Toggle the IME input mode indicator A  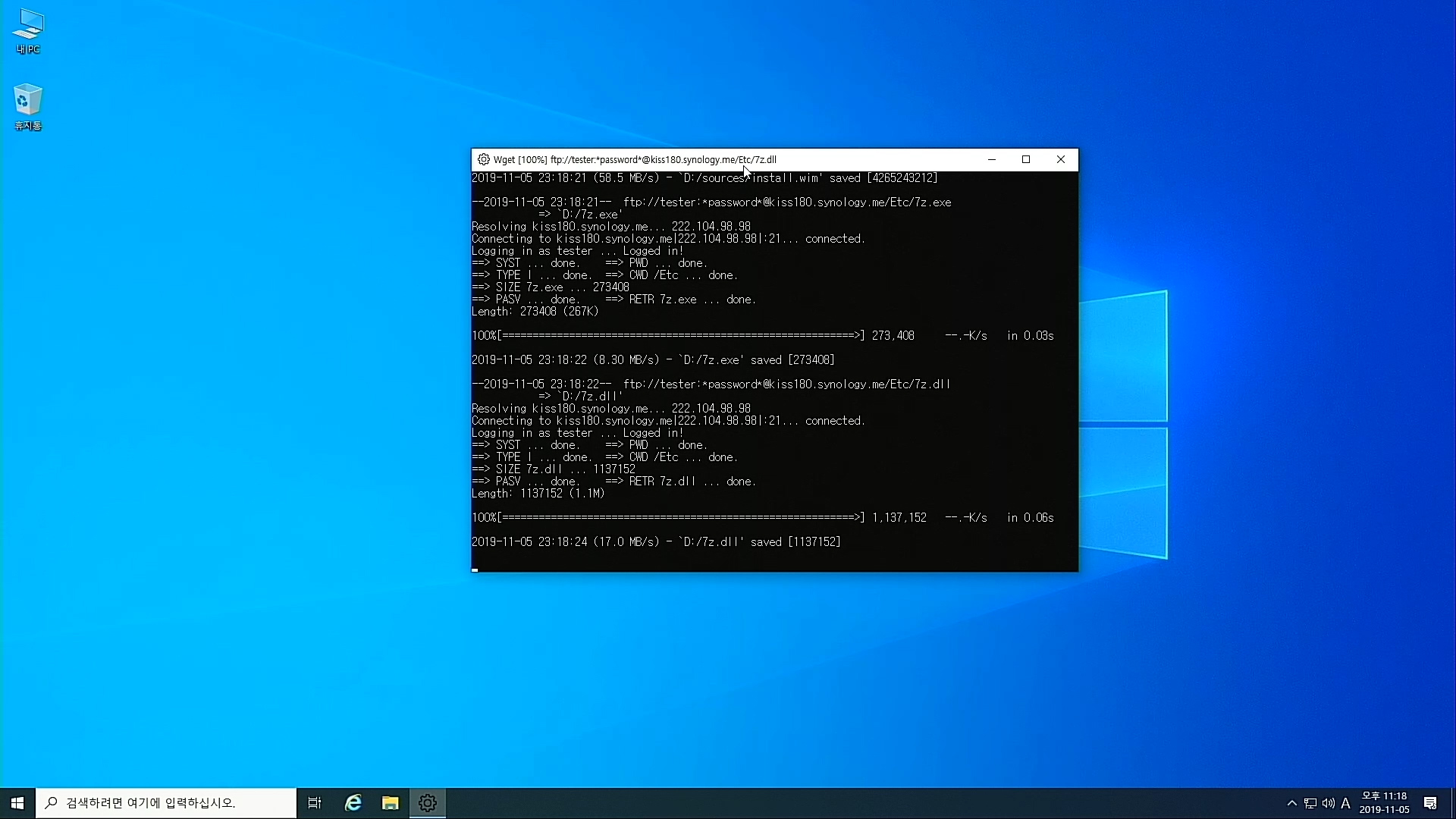coord(1346,803)
